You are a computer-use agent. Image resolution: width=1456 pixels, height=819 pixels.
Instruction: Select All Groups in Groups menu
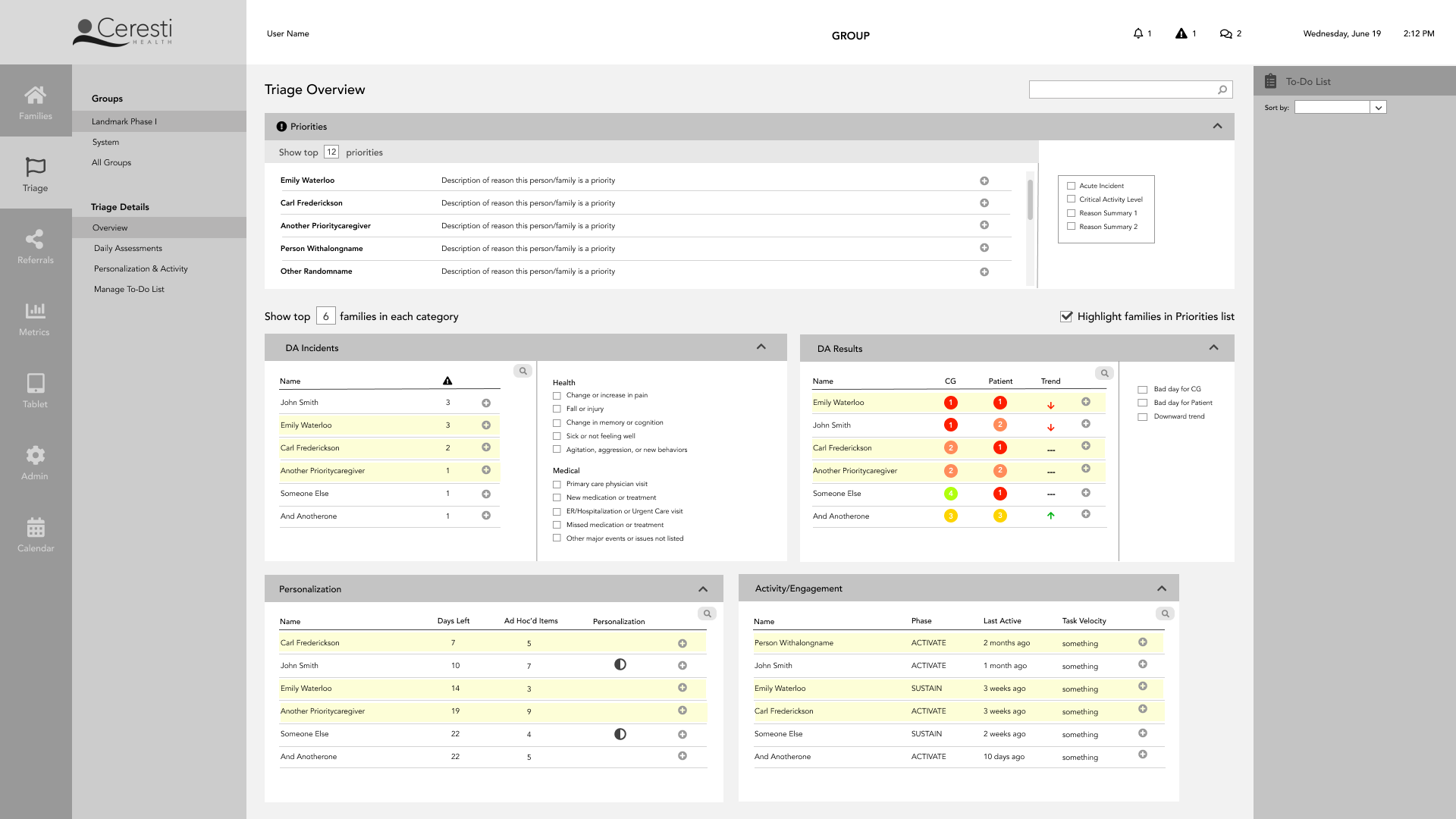[x=111, y=162]
